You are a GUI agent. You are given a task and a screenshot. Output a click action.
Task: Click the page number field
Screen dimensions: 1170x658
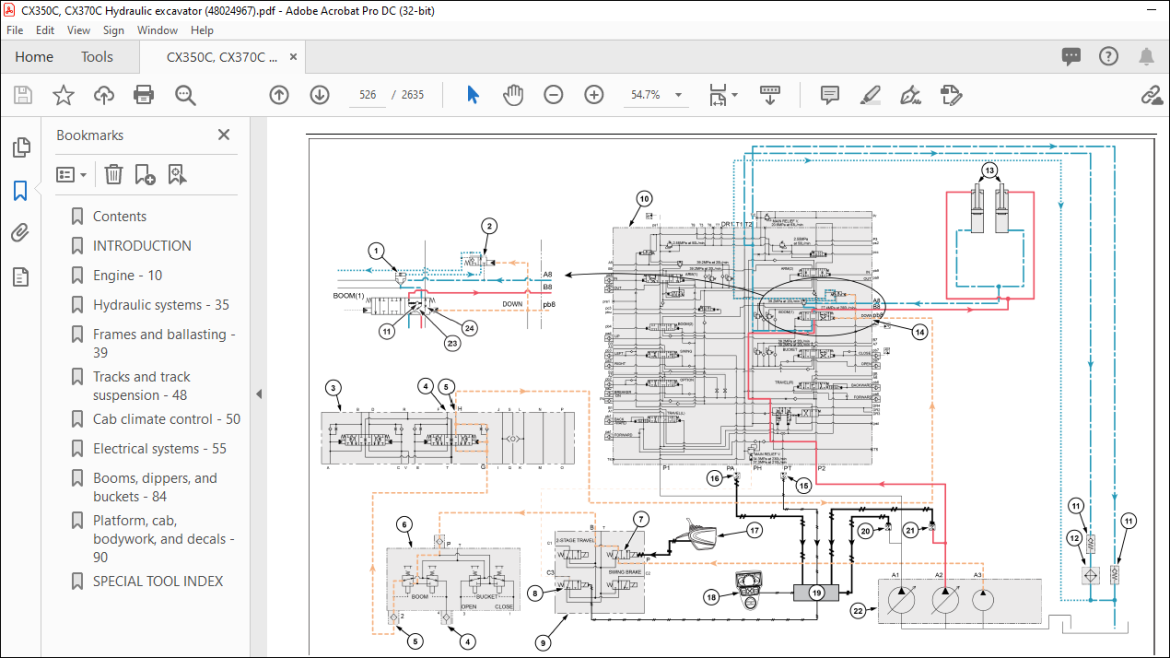click(367, 95)
